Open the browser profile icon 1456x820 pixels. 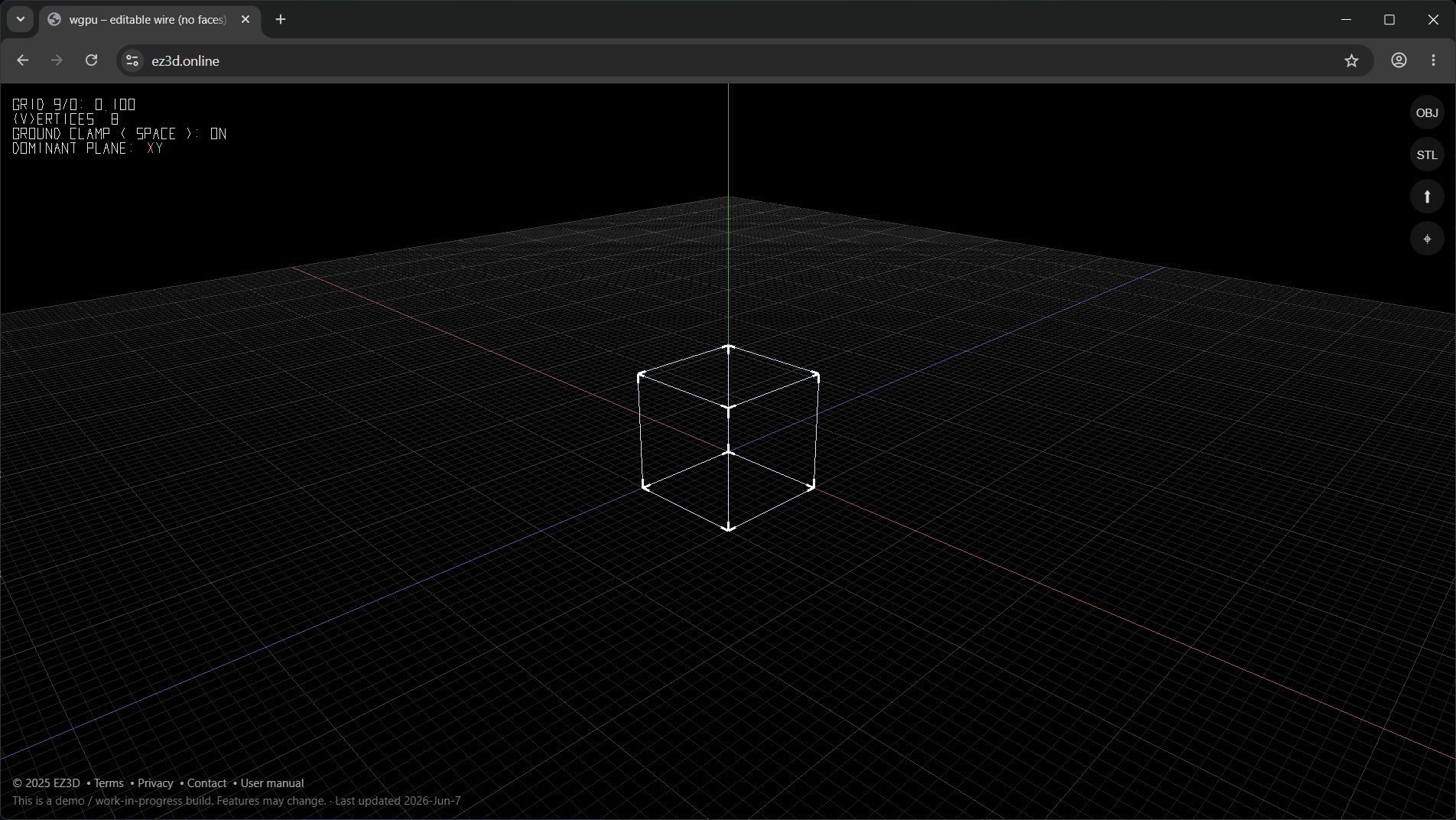(1399, 60)
